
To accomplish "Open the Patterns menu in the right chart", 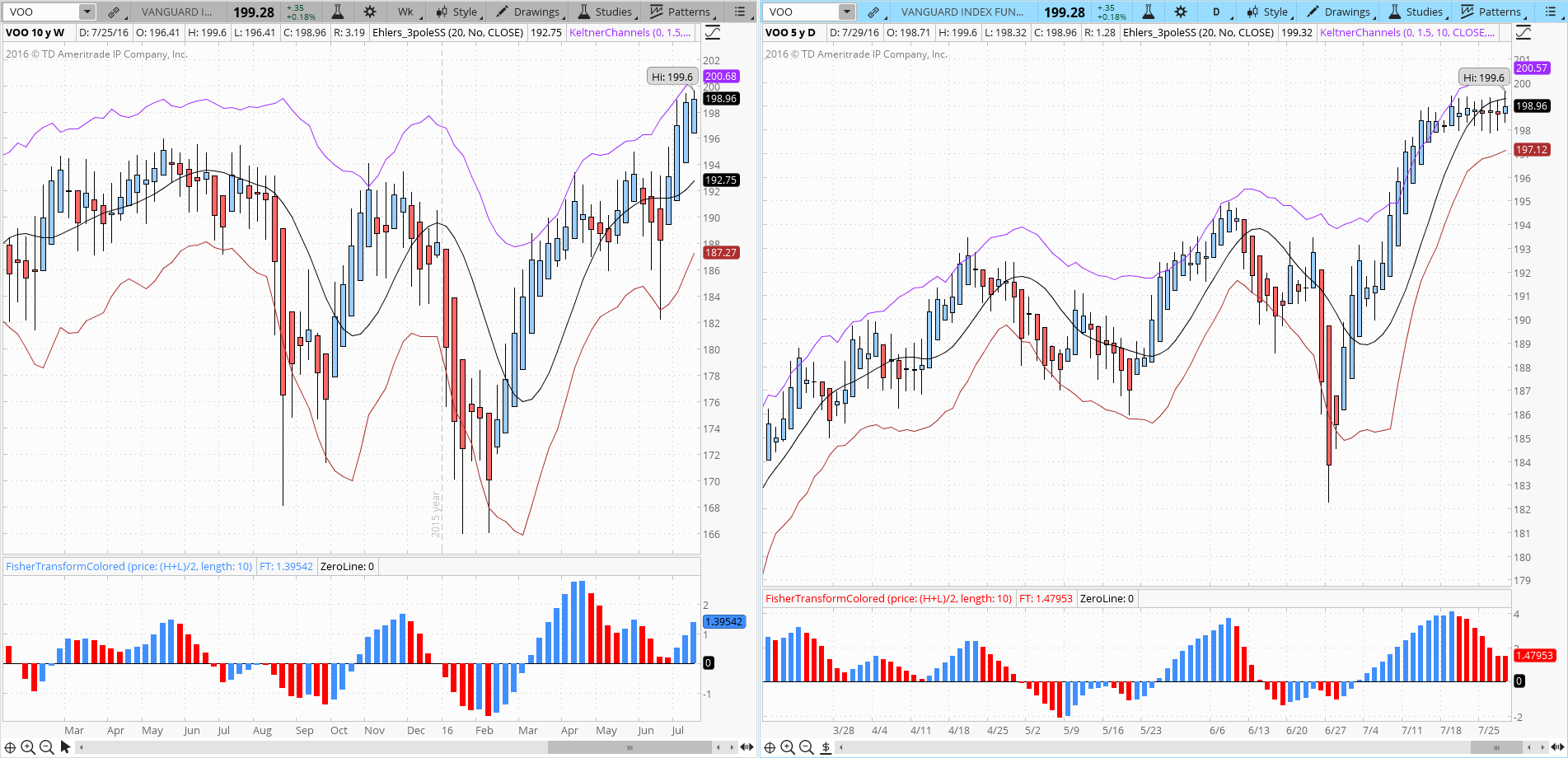I will (x=1492, y=12).
